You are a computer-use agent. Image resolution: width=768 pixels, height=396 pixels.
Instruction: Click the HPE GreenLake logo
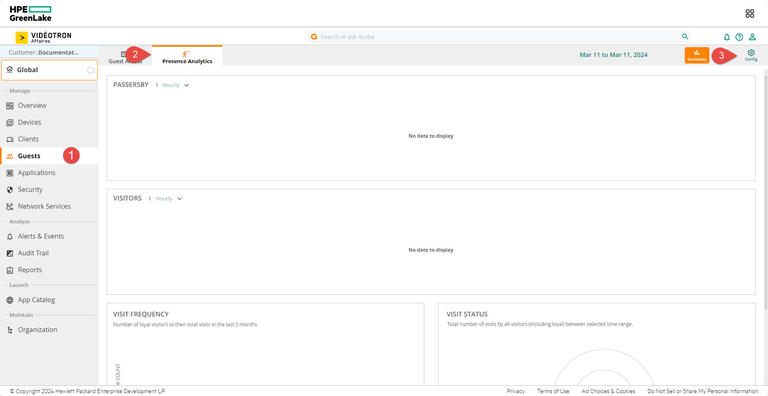tap(30, 13)
